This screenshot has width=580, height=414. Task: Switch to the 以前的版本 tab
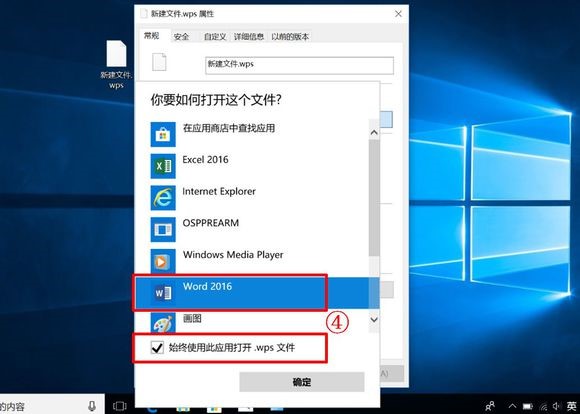tap(290, 37)
